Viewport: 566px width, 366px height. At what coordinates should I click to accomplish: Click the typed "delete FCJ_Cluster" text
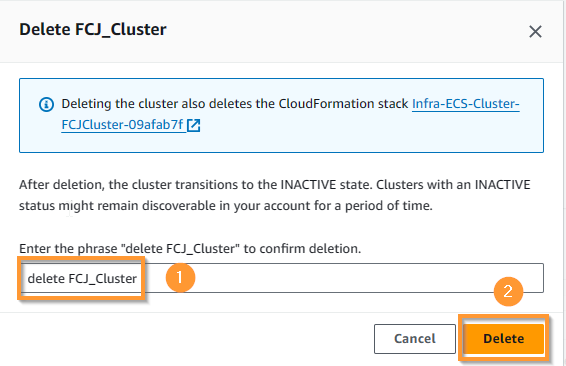[x=82, y=278]
